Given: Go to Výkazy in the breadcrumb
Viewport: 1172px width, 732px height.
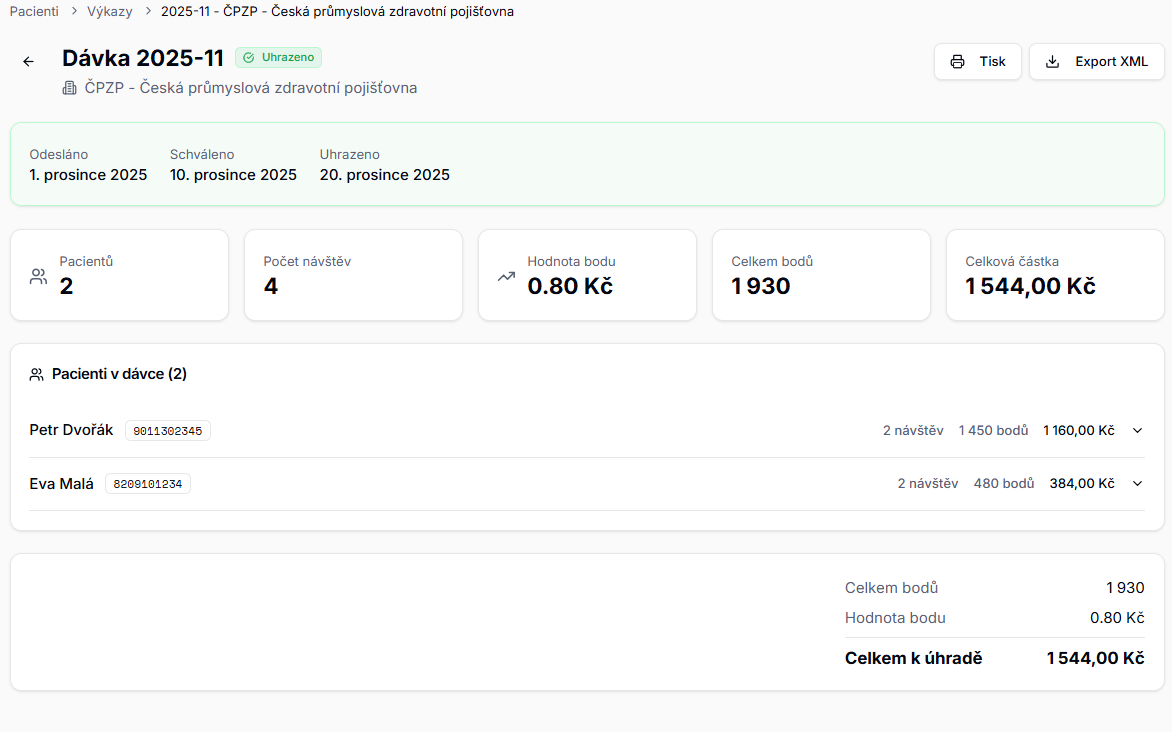Looking at the screenshot, I should point(109,11).
